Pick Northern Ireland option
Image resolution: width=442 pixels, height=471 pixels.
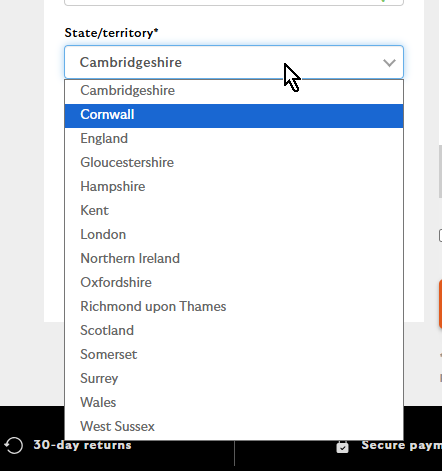pyautogui.click(x=234, y=259)
